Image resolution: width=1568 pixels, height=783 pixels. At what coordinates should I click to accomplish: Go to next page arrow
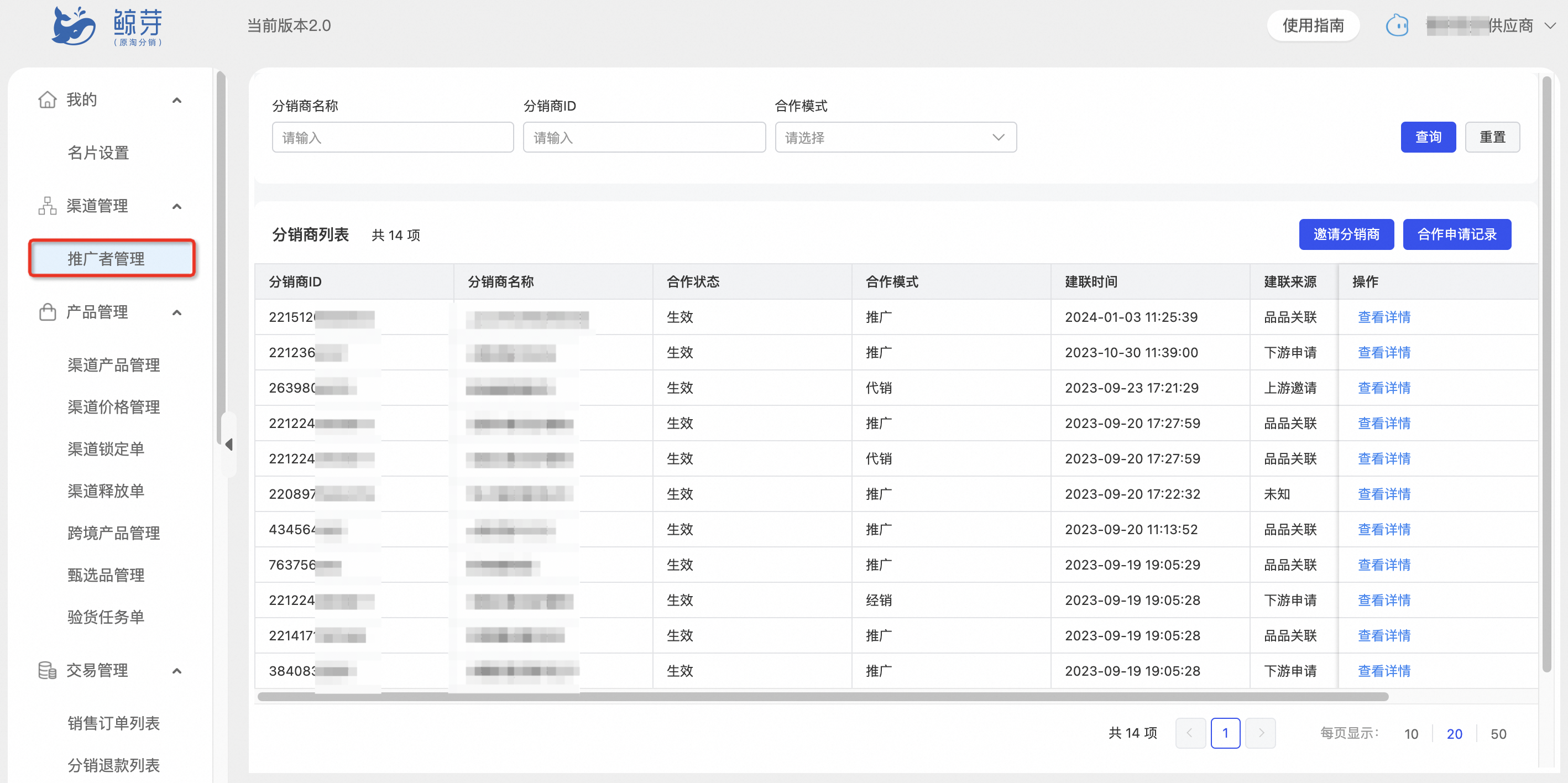click(1261, 733)
